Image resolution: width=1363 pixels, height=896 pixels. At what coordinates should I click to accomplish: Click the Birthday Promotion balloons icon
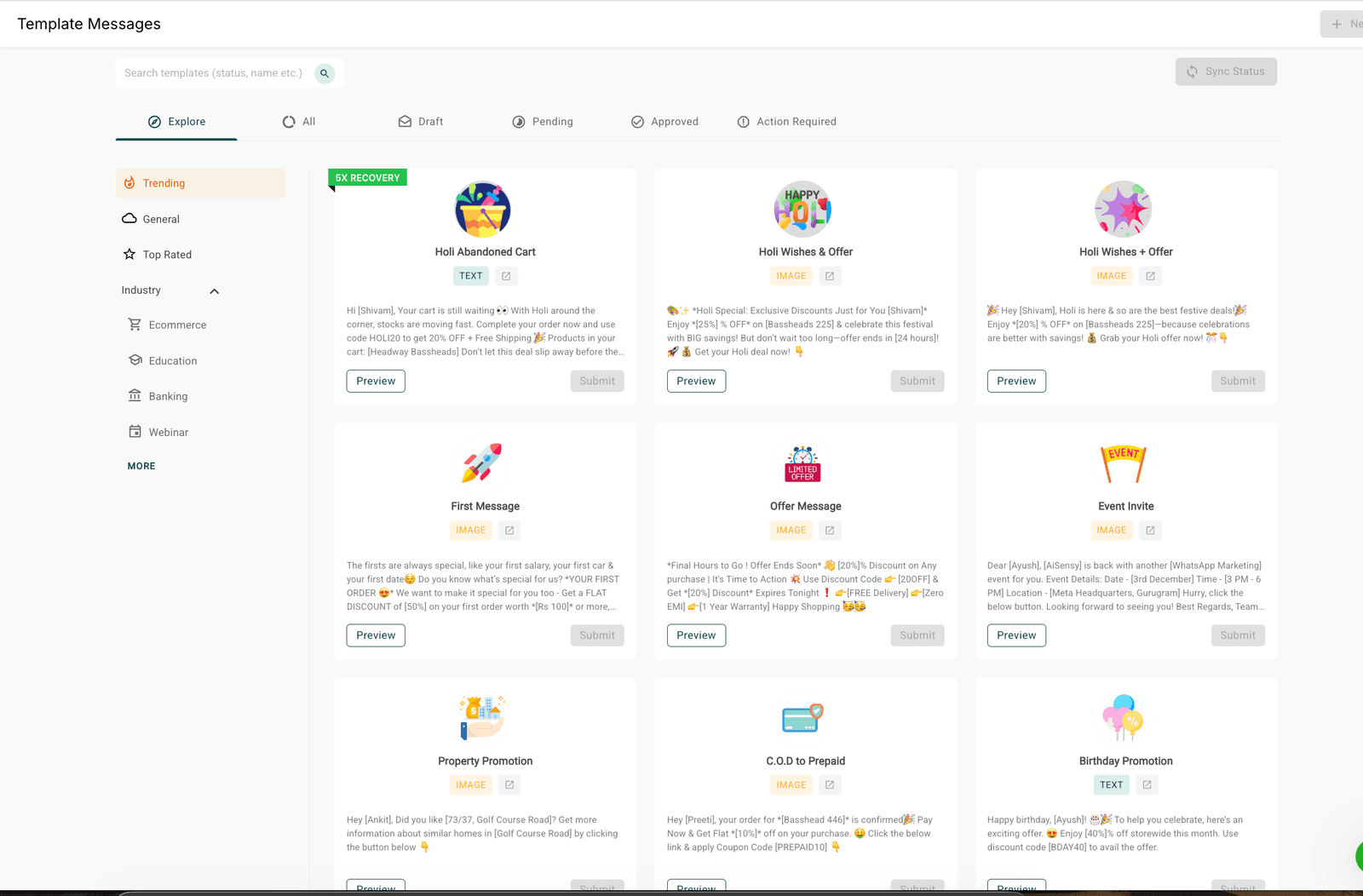click(x=1123, y=717)
